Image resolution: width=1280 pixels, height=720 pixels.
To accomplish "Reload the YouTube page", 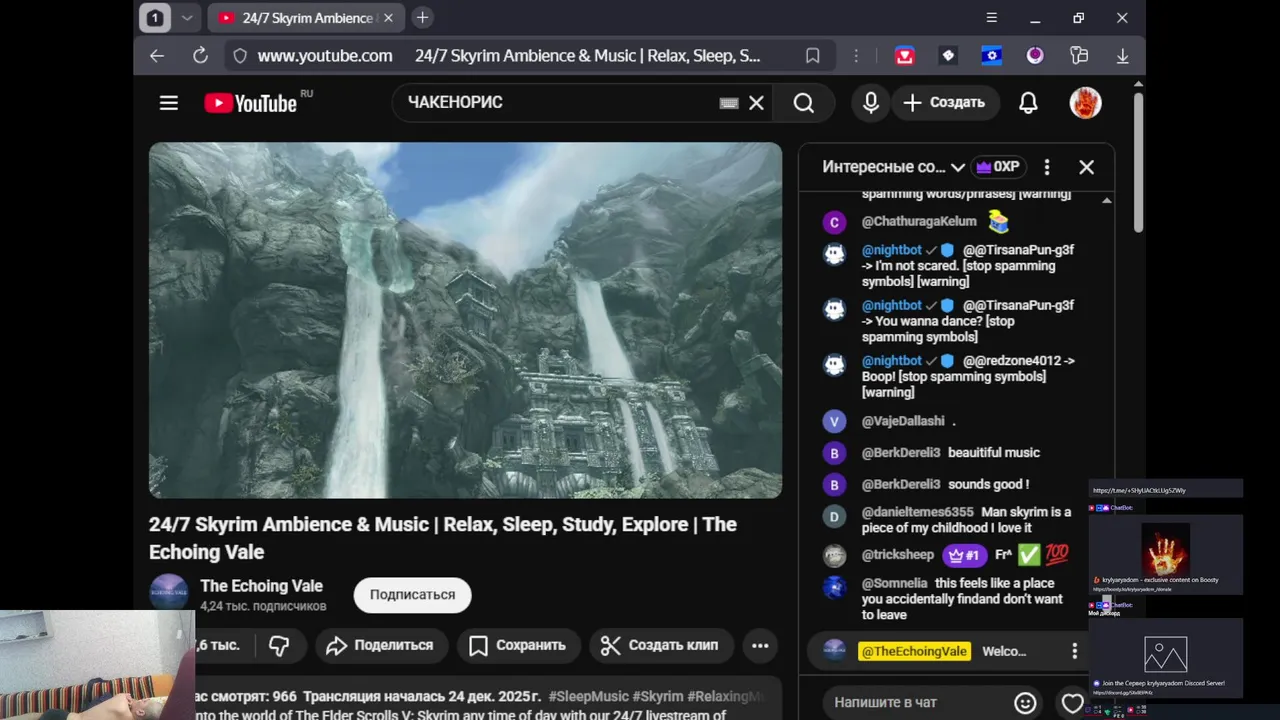I will [200, 56].
